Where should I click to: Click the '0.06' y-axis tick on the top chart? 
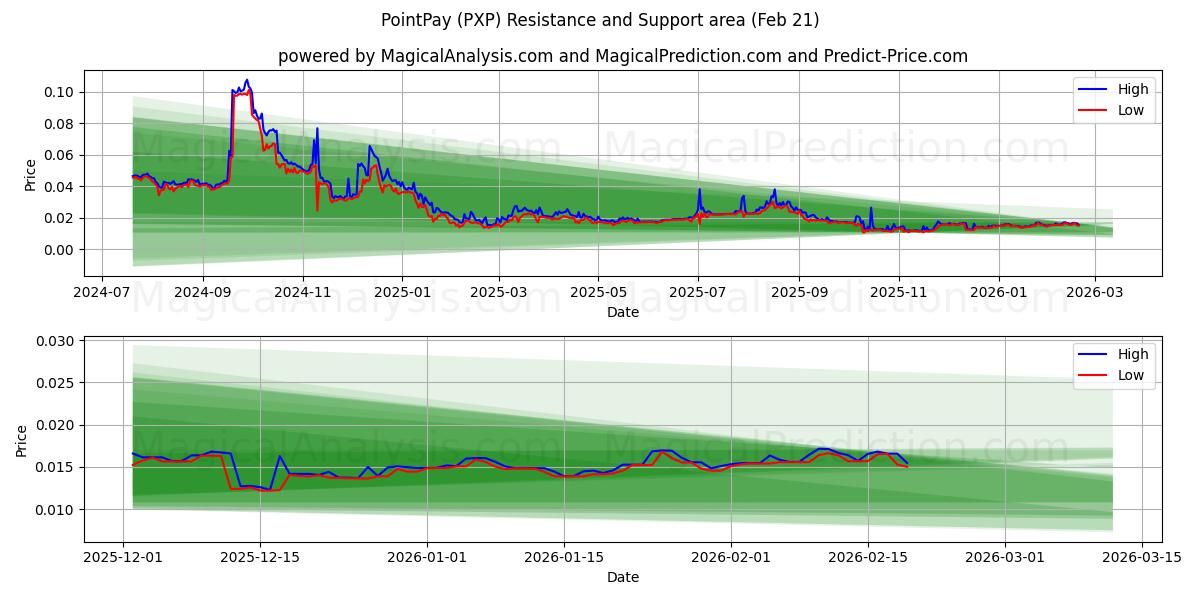coord(61,155)
